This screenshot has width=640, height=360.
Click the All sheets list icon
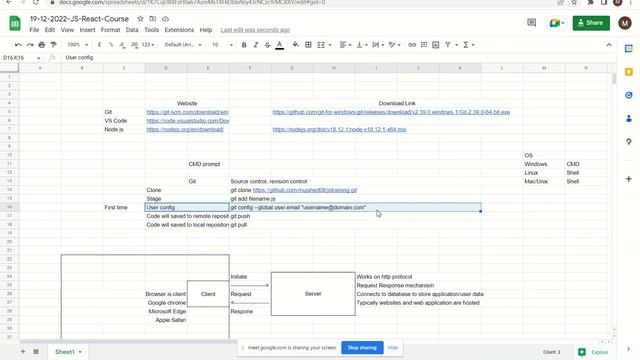(36, 351)
